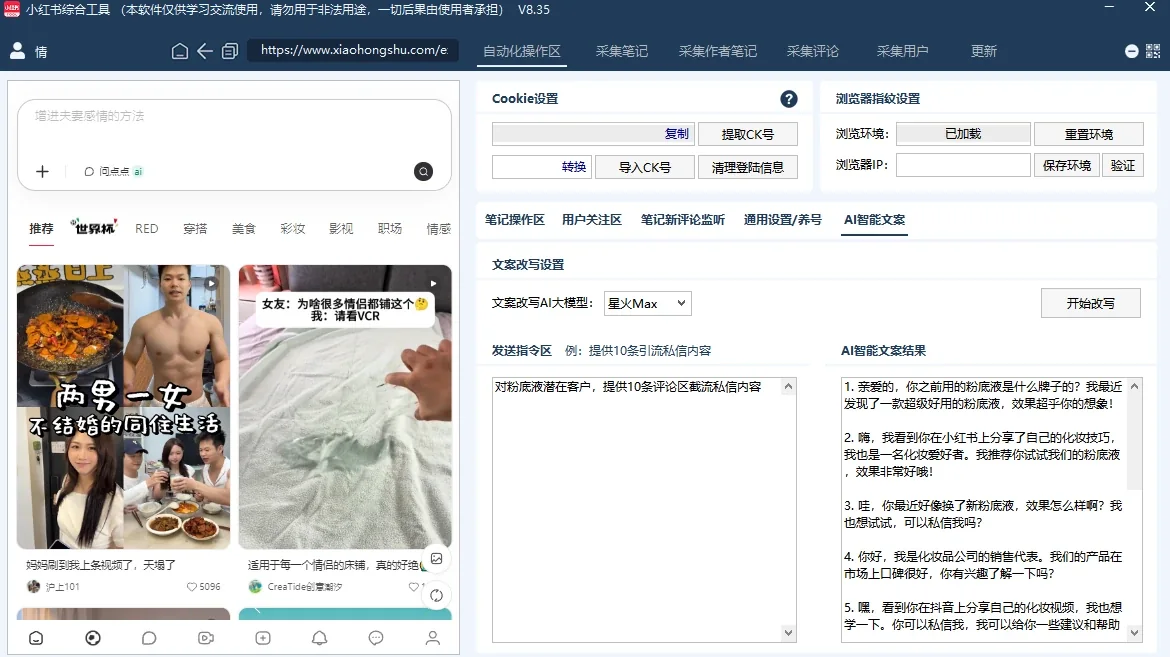1170x657 pixels.
Task: Click 保存环境 button
Action: 1067,165
